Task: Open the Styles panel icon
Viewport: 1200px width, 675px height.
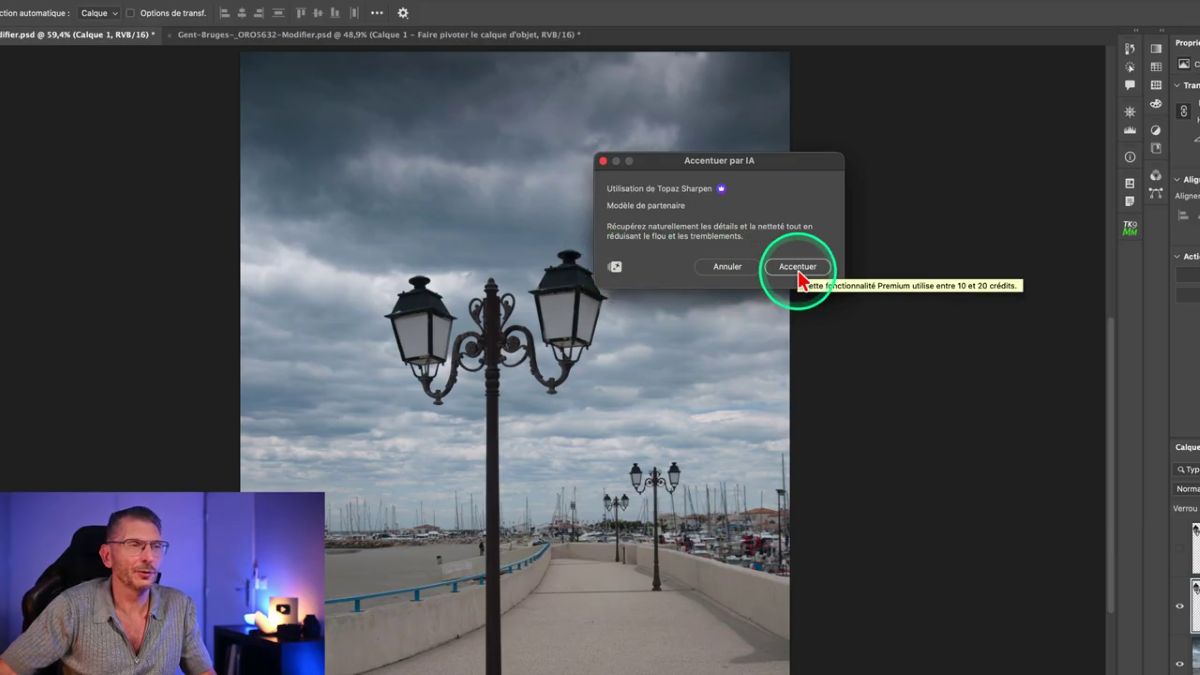Action: pos(1156,148)
